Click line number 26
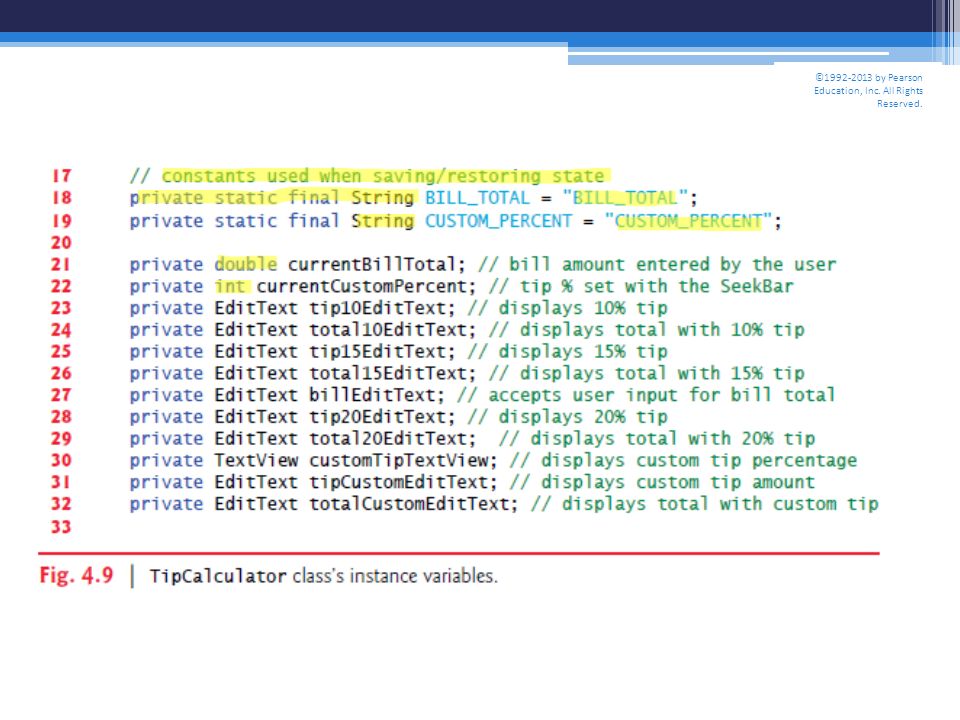This screenshot has width=960, height=720. (61, 373)
